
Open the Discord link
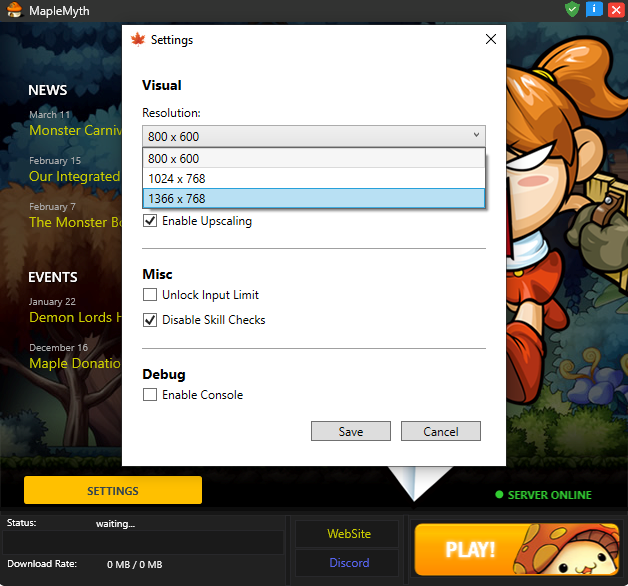pyautogui.click(x=349, y=563)
